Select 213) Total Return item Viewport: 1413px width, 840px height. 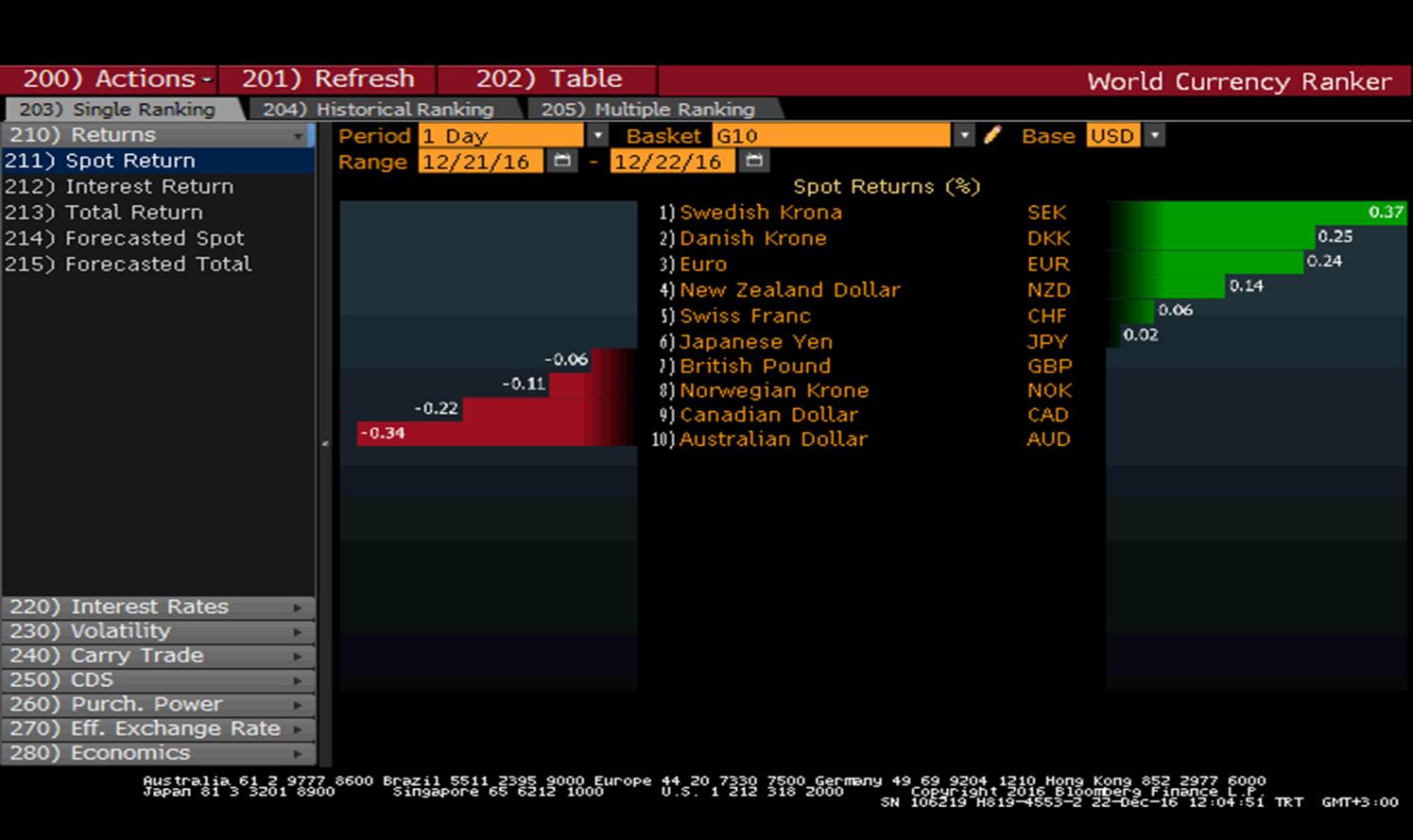pos(157,213)
